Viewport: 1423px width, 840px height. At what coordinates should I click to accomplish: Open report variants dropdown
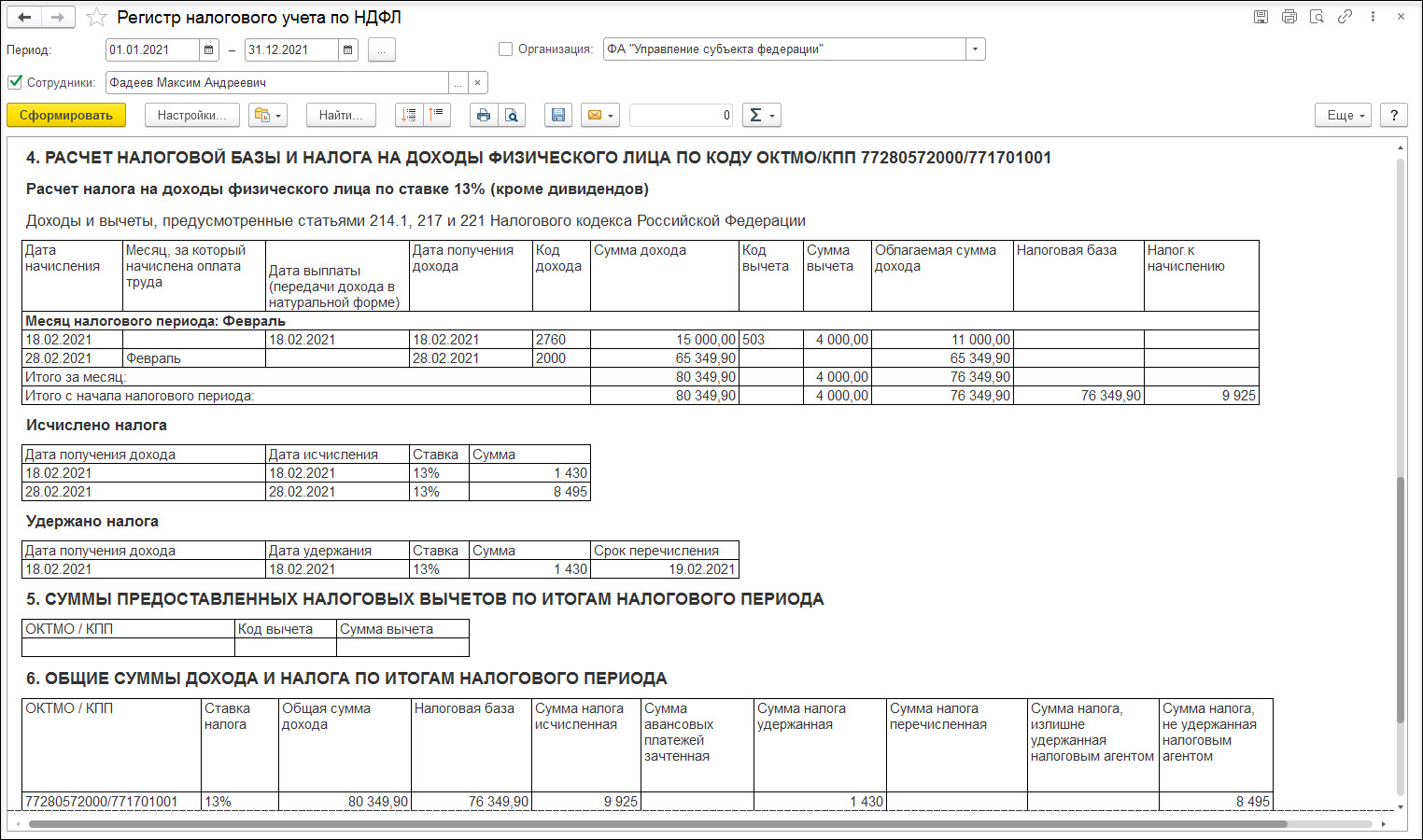click(x=267, y=115)
